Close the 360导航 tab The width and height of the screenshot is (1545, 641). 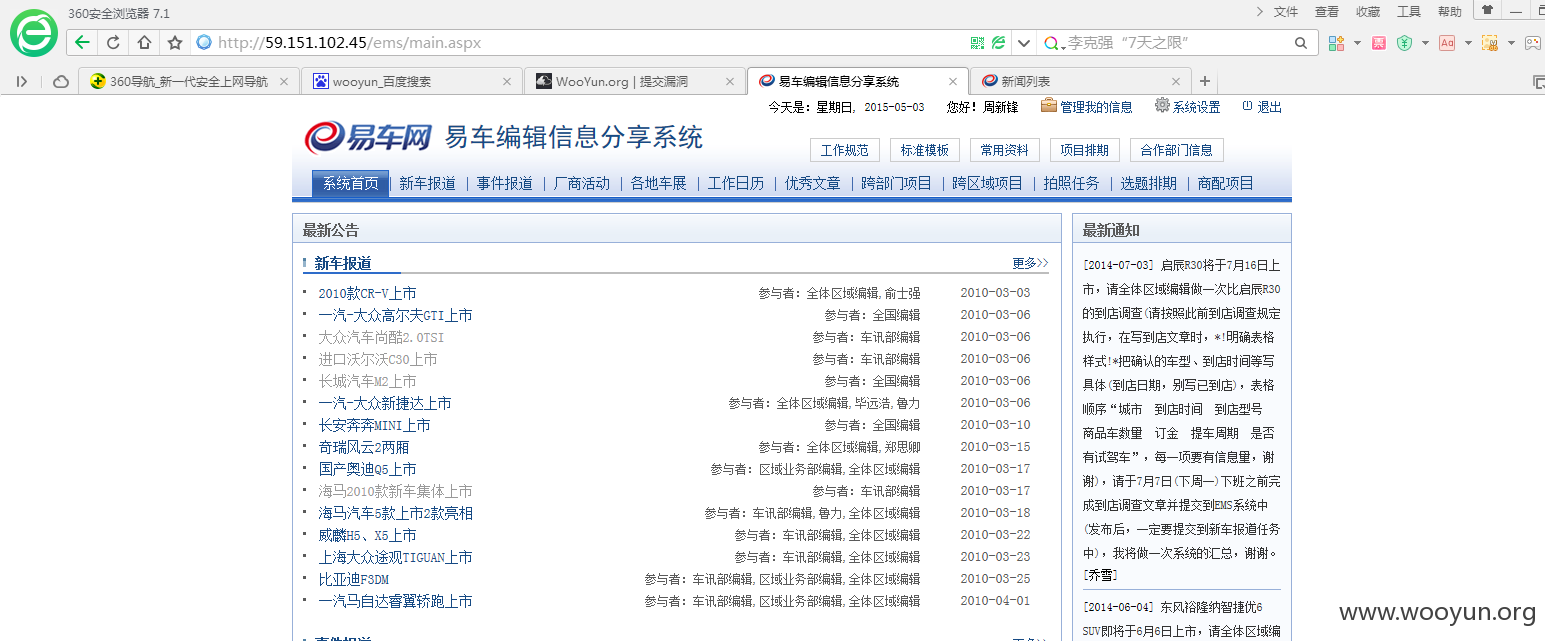(284, 82)
